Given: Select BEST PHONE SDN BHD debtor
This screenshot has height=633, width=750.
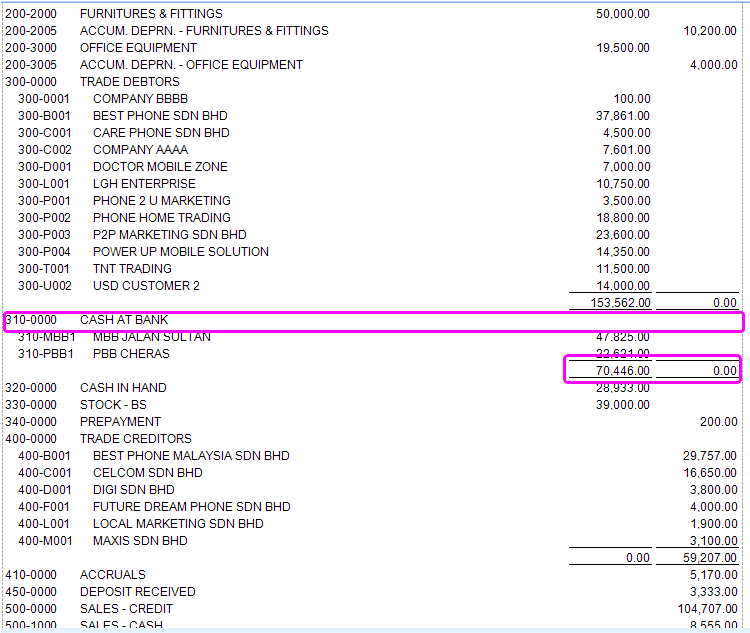Looking at the screenshot, I should pyautogui.click(x=371, y=116).
